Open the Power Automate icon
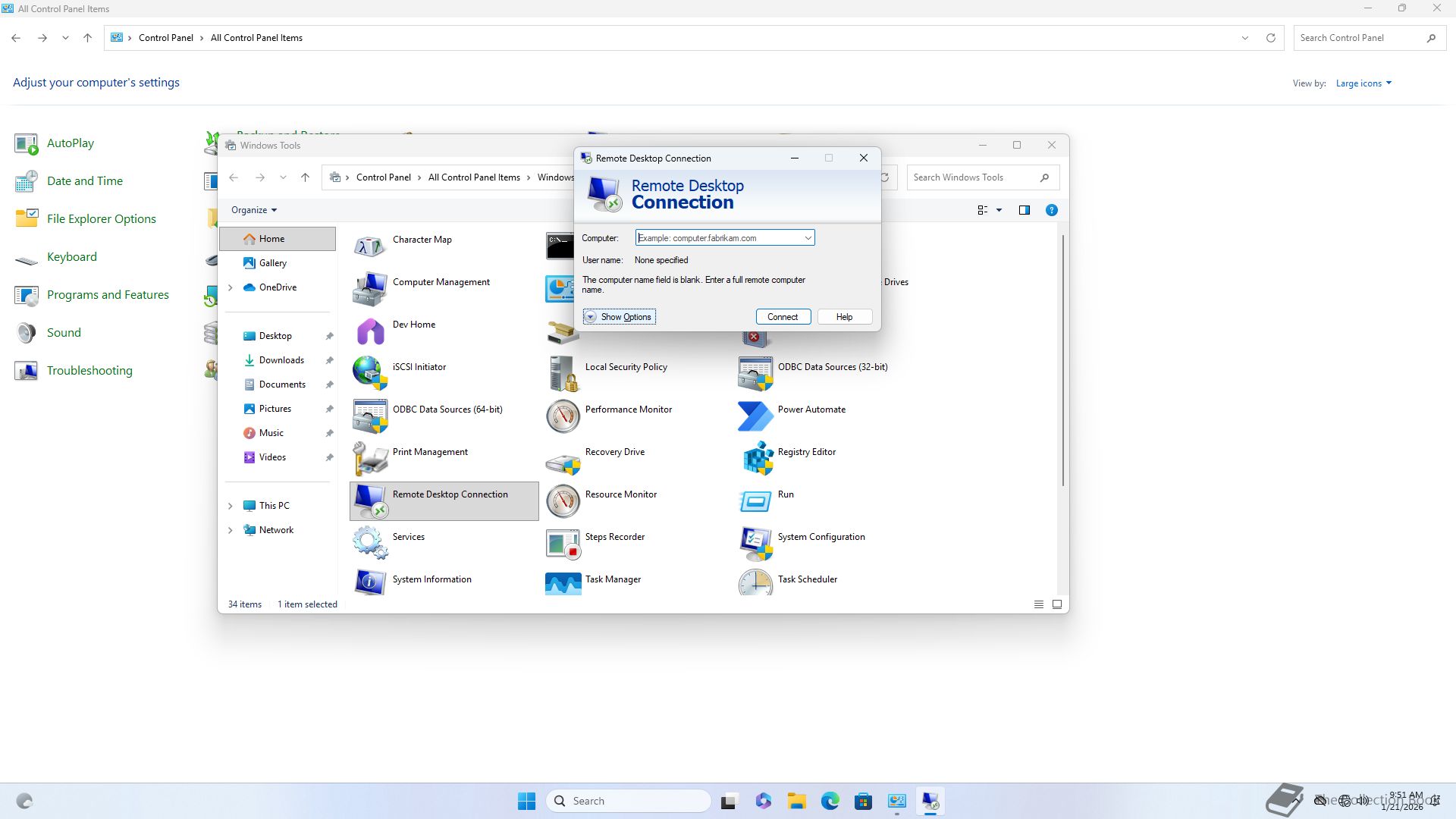Screen dimensions: 1456x819 tap(756, 416)
